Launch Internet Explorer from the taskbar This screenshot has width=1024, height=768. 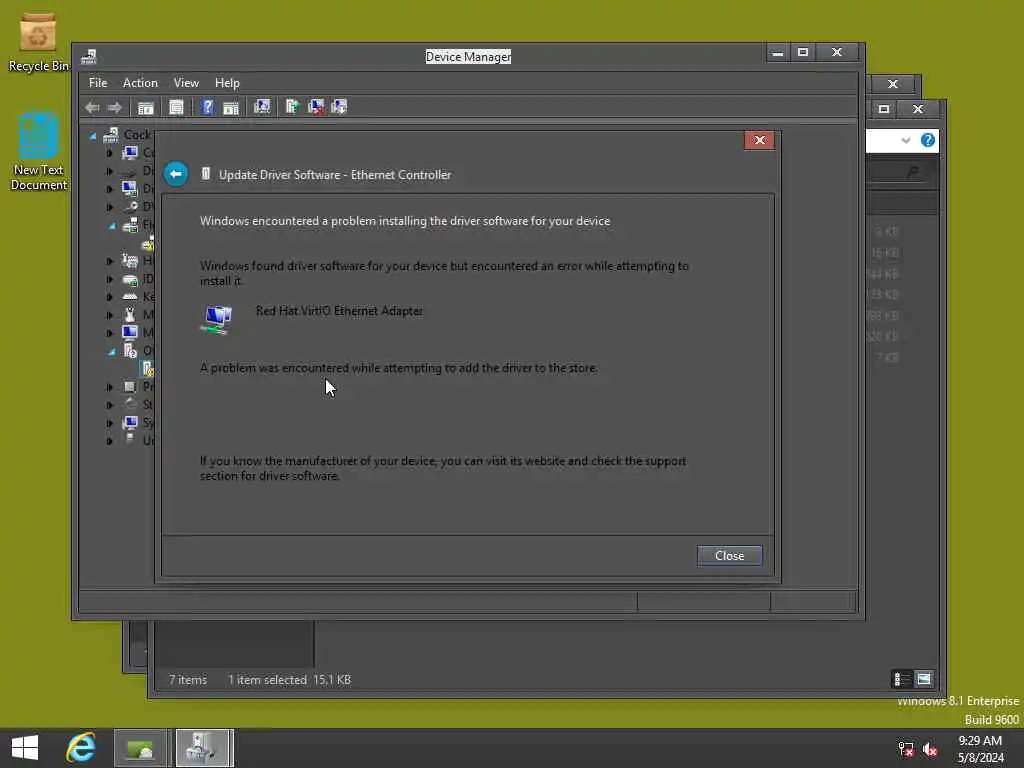[81, 748]
